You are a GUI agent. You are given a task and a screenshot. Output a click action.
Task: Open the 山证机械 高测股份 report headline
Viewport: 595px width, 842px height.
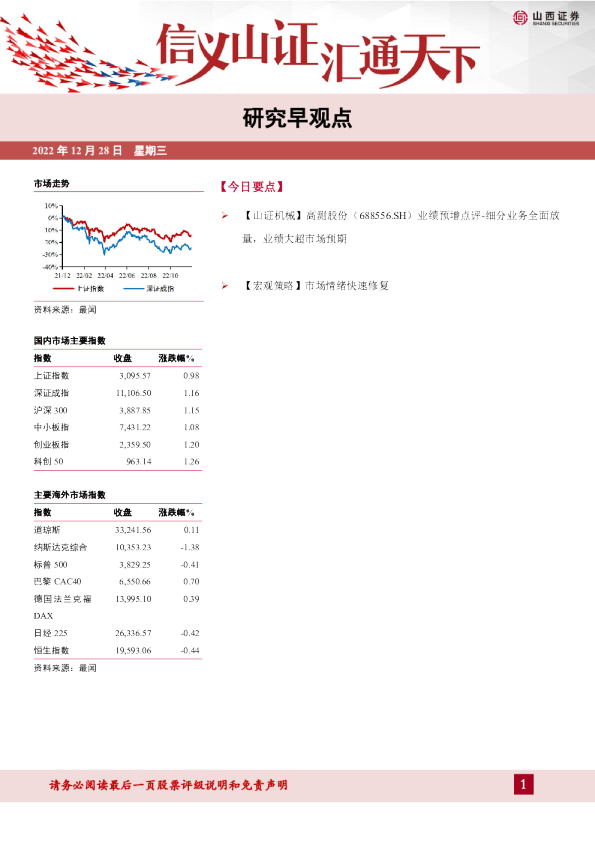[x=401, y=227]
